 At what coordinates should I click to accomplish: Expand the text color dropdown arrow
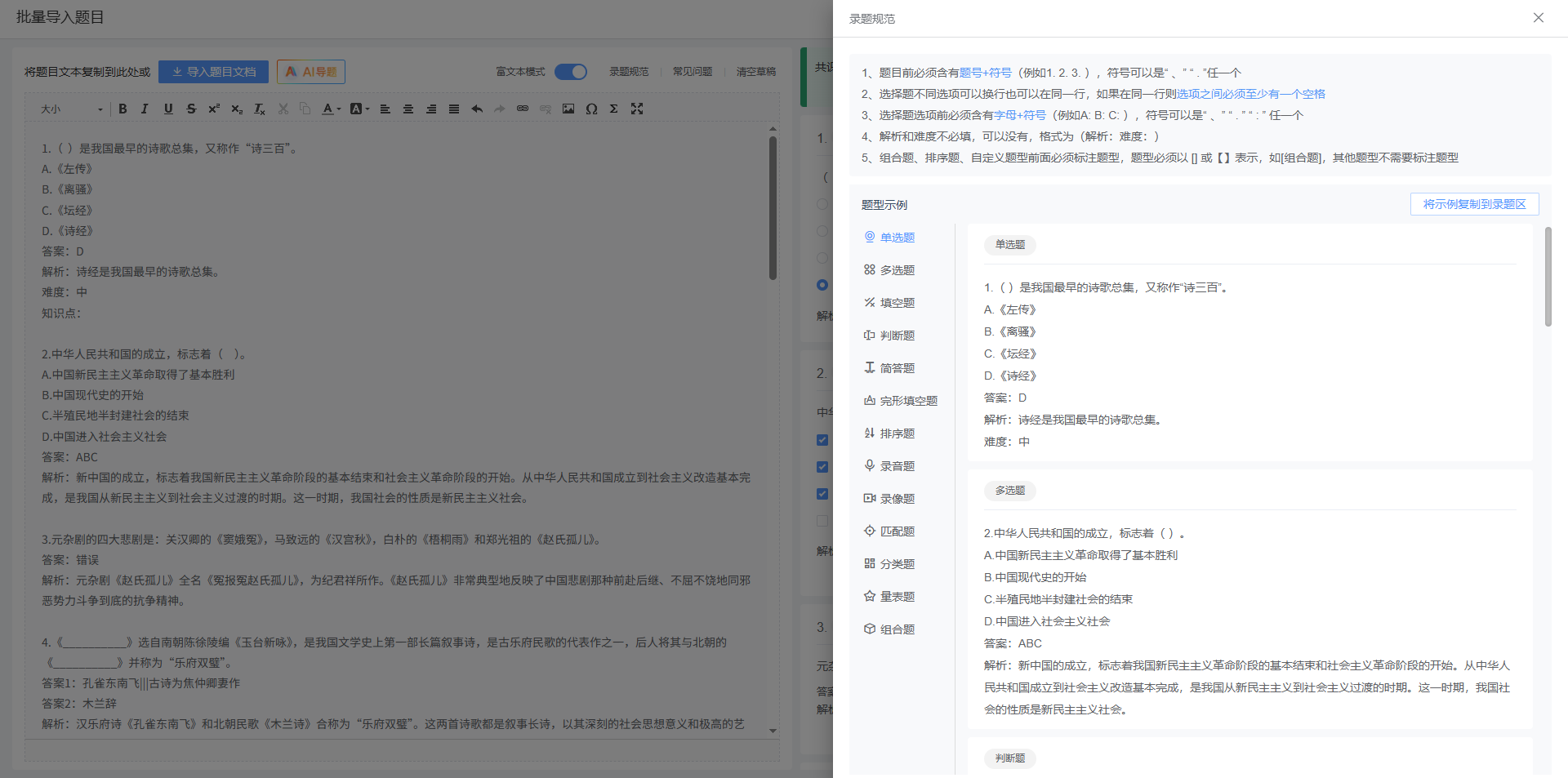click(339, 109)
